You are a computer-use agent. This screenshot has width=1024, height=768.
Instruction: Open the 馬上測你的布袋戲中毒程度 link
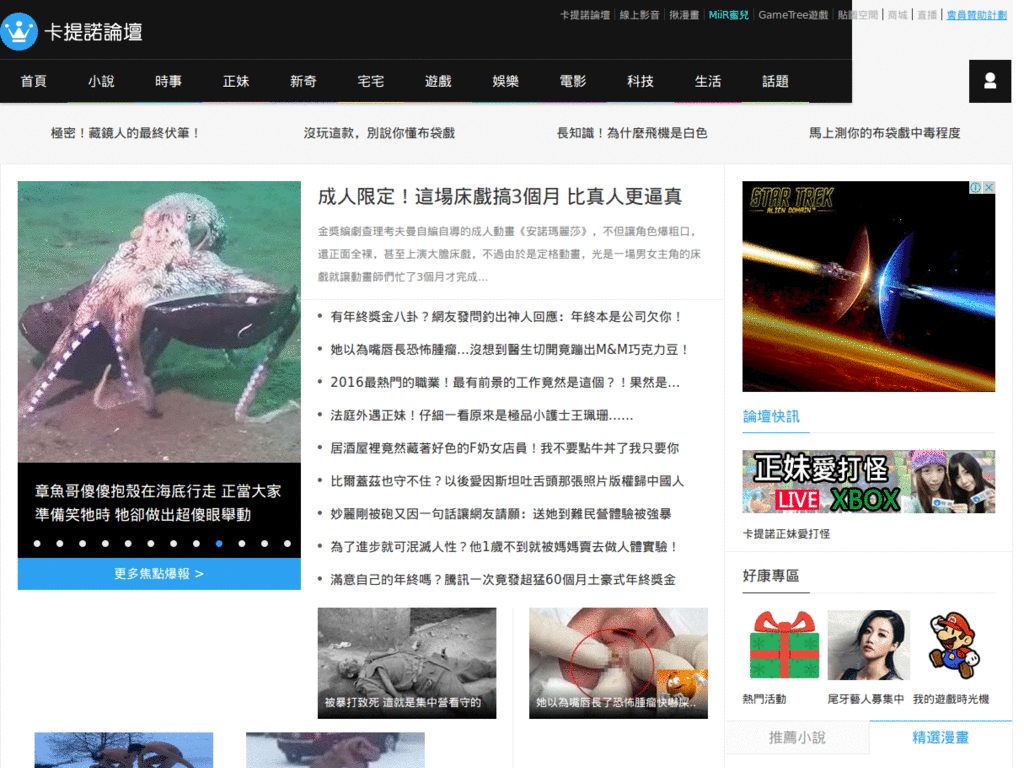884,133
